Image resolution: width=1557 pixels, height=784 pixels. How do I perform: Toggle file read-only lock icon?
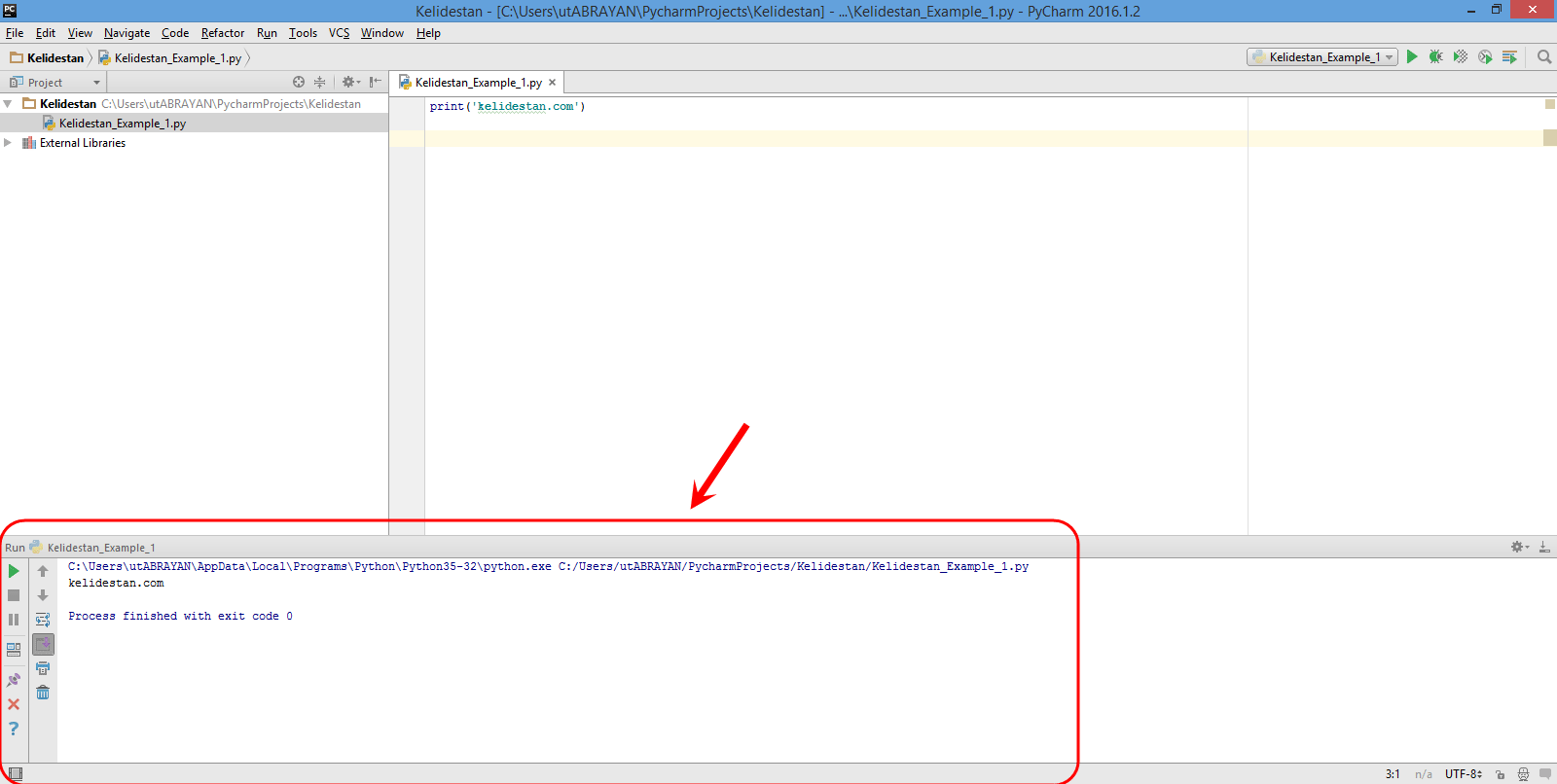click(x=1501, y=774)
